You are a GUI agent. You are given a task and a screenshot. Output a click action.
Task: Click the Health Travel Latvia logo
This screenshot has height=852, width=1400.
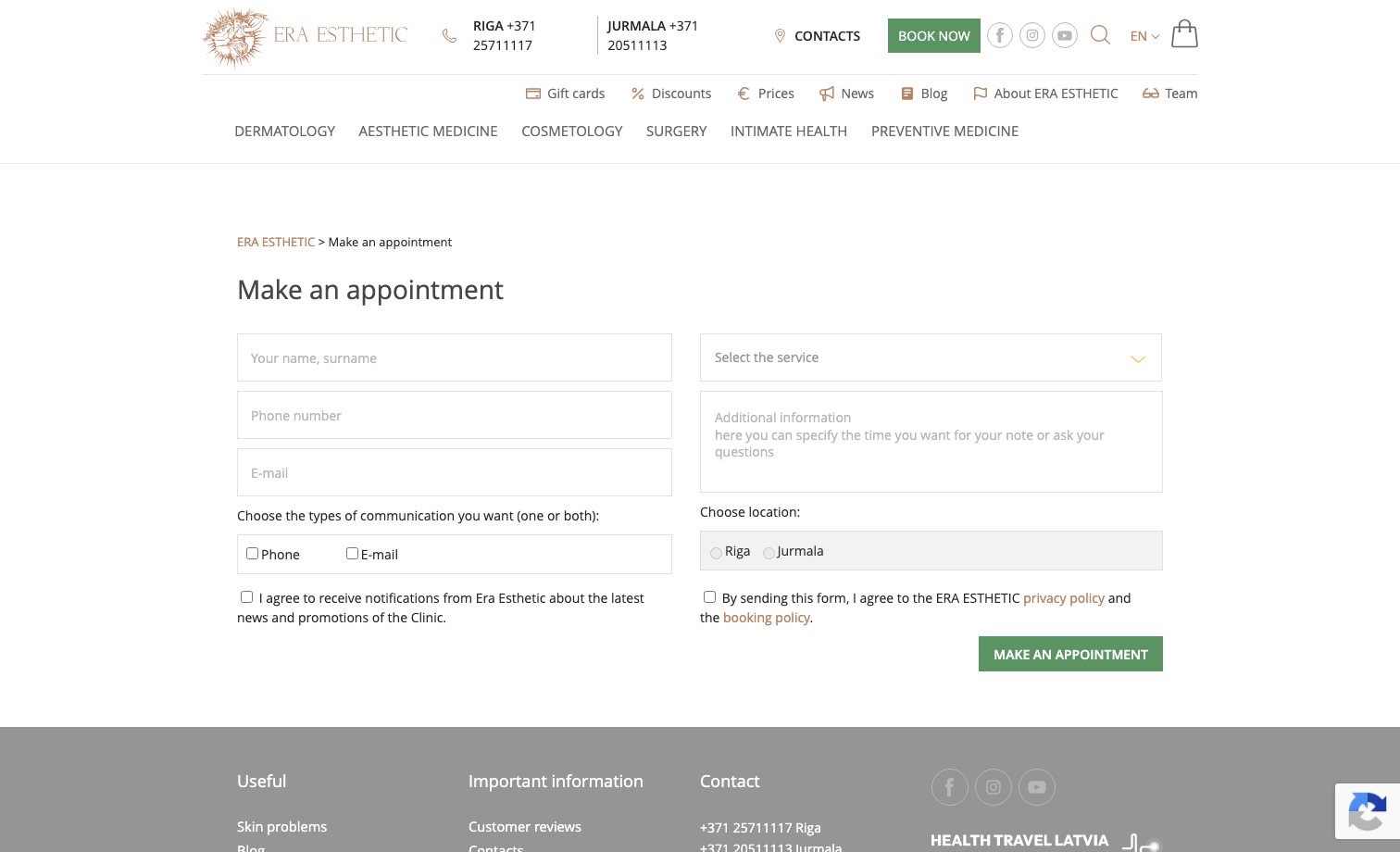(x=1045, y=841)
